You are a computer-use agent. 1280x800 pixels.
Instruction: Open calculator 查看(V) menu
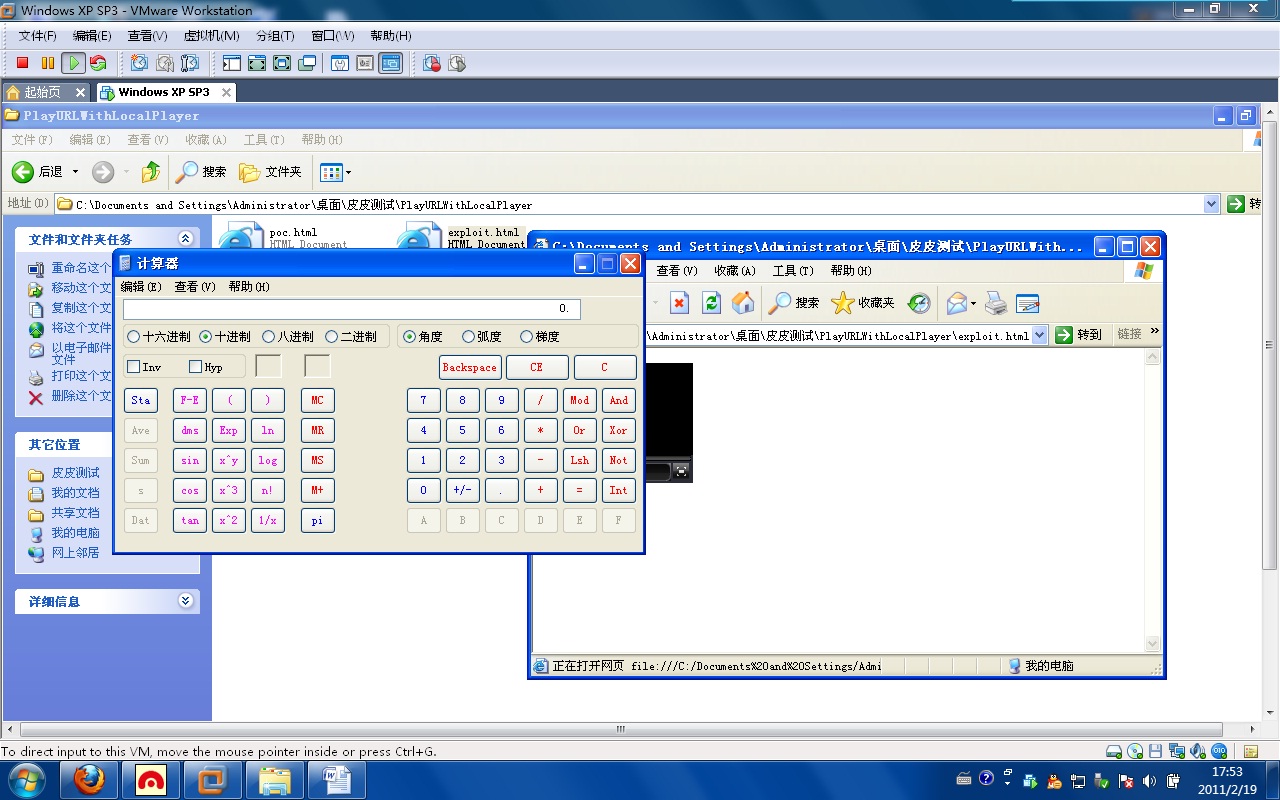(195, 287)
